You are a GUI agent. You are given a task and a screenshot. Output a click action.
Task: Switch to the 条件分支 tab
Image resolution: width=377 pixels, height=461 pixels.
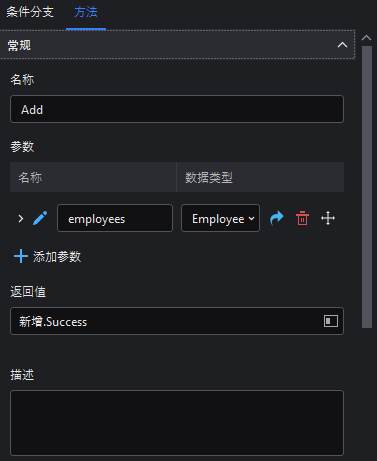click(x=30, y=12)
